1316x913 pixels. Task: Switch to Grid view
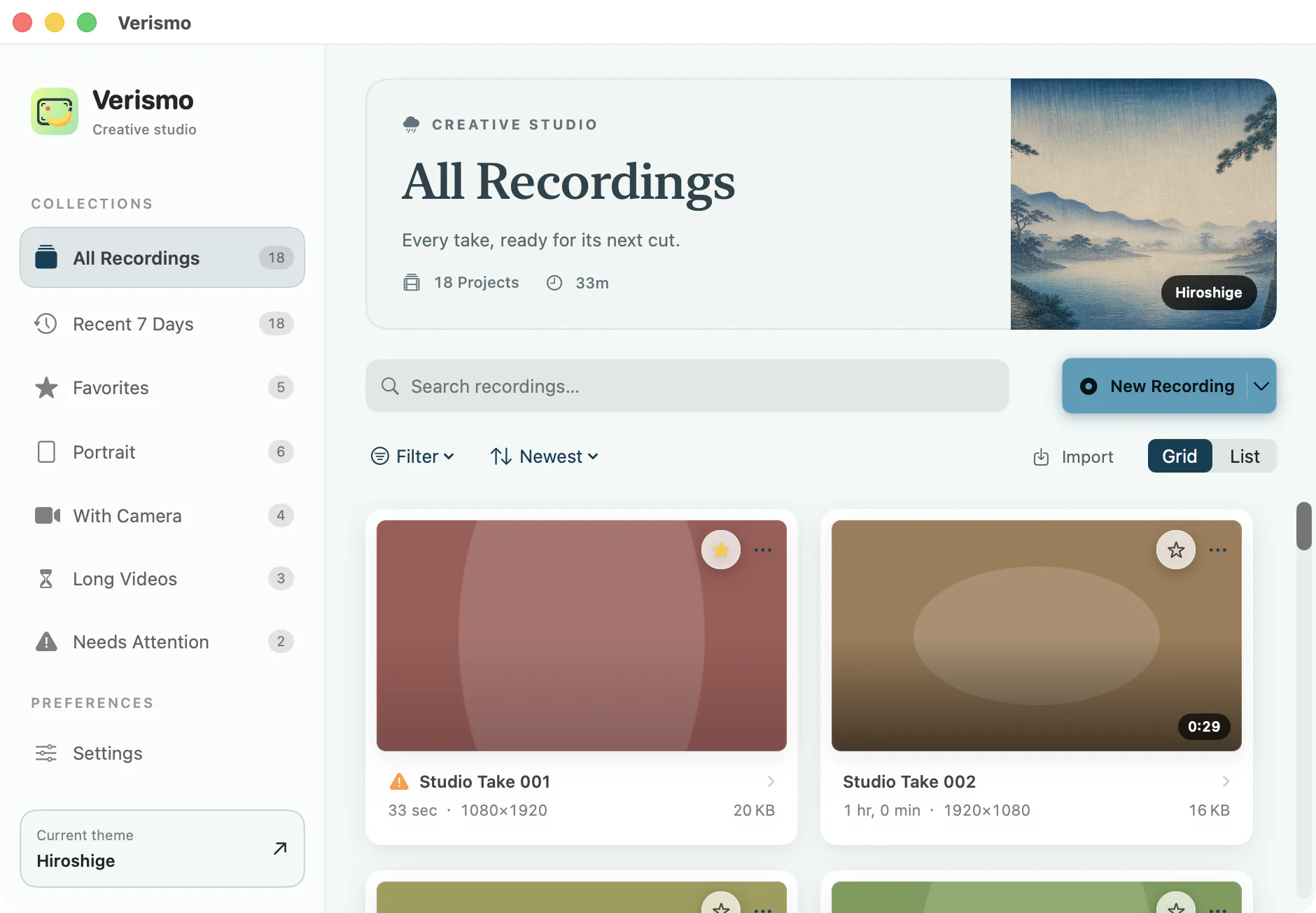(1179, 456)
